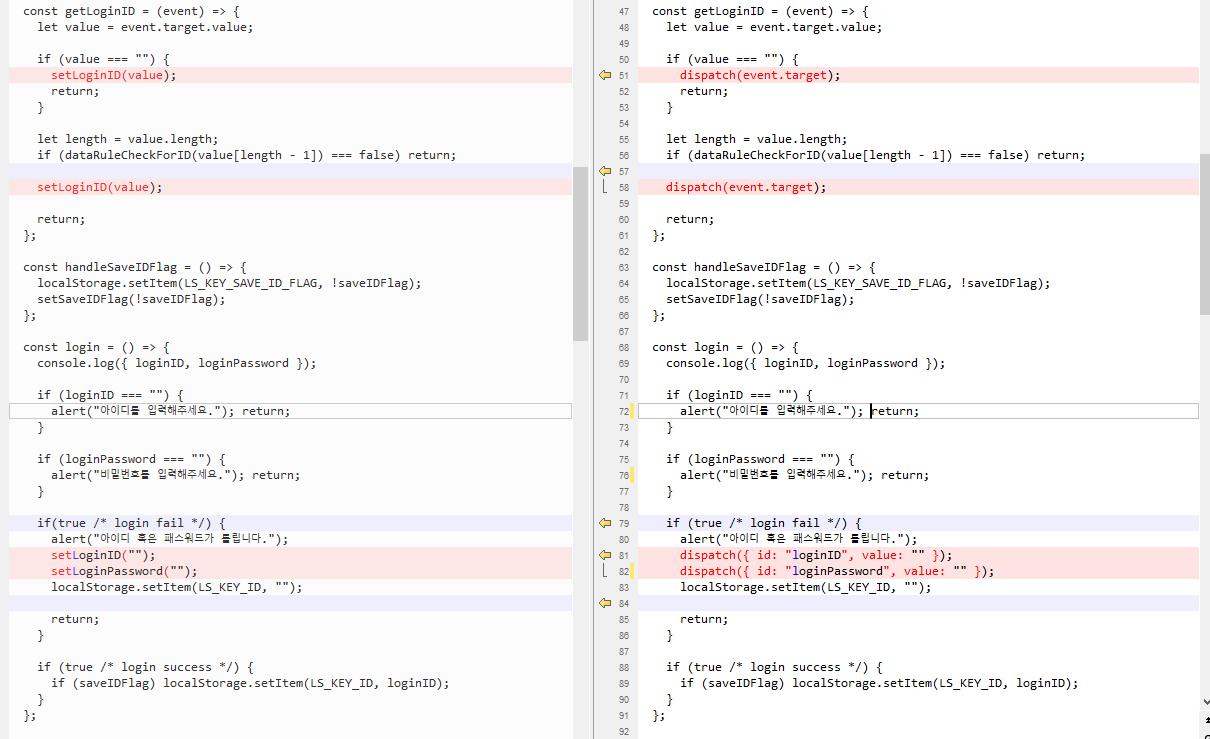Click 'const login = () => {' in left pane
Viewport: 1210px width, 739px height.
(96, 347)
